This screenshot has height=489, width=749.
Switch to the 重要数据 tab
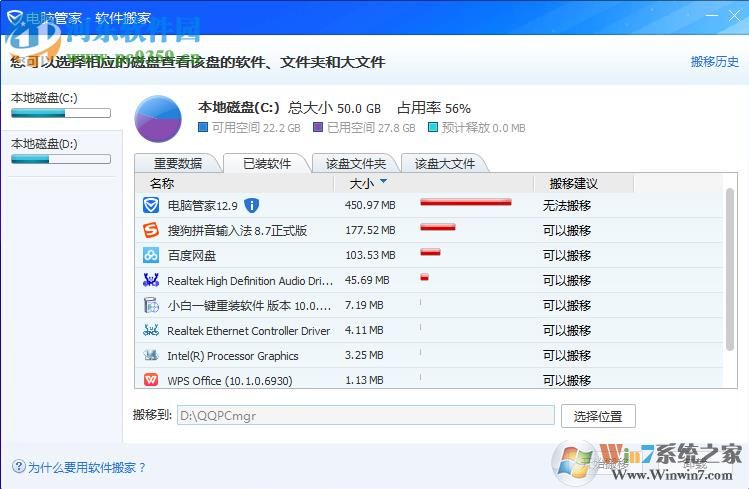(x=177, y=163)
